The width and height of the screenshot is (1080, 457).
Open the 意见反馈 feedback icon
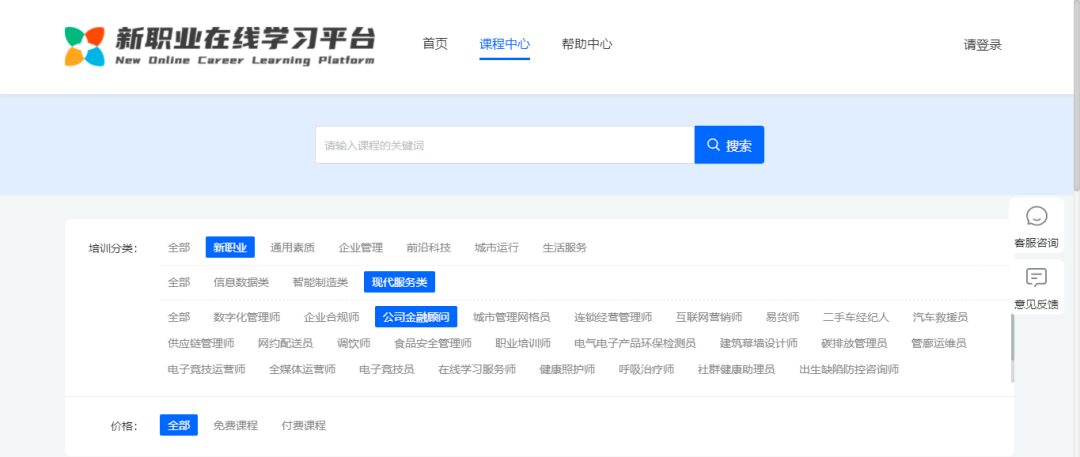click(x=1036, y=278)
